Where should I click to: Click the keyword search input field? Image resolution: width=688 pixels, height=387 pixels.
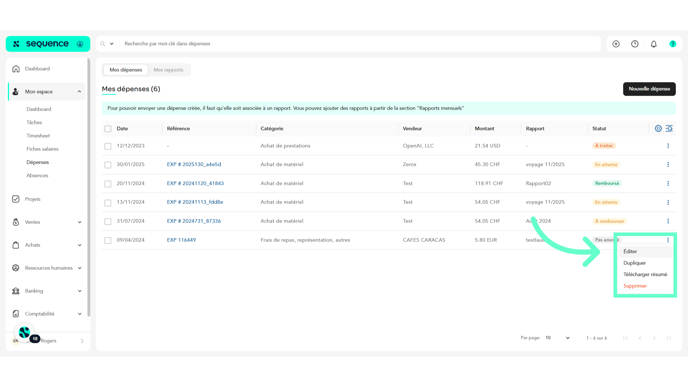[x=360, y=44]
